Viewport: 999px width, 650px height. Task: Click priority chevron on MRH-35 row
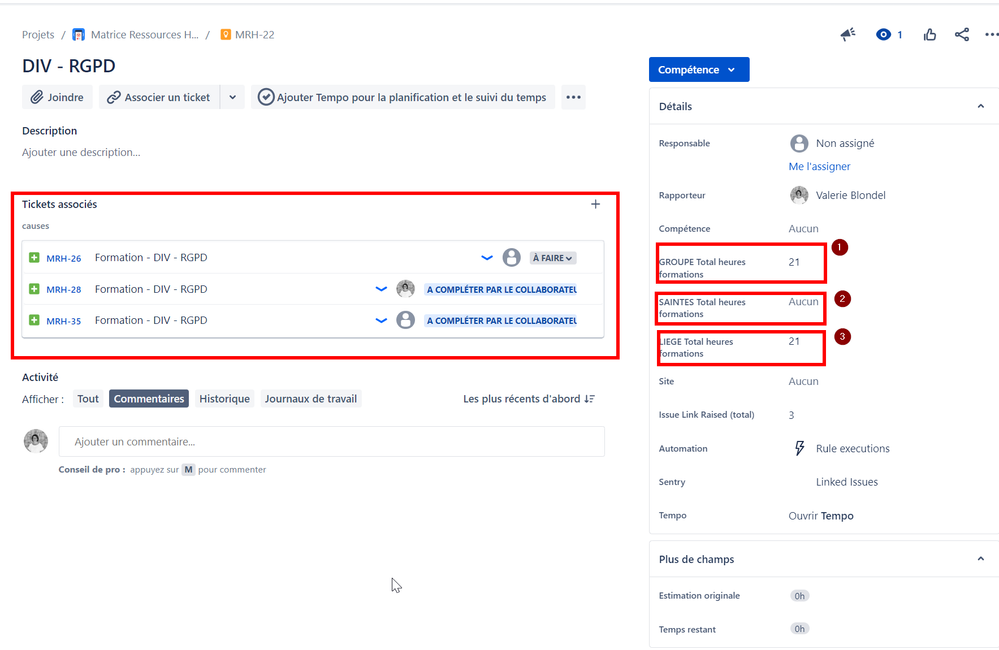click(381, 320)
